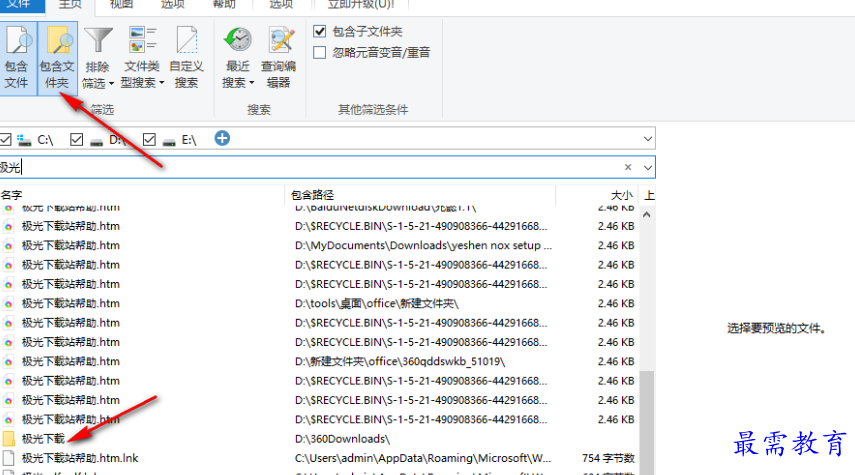Expand the 最近搜索 dropdown arrow
This screenshot has height=475, width=855.
(x=251, y=83)
